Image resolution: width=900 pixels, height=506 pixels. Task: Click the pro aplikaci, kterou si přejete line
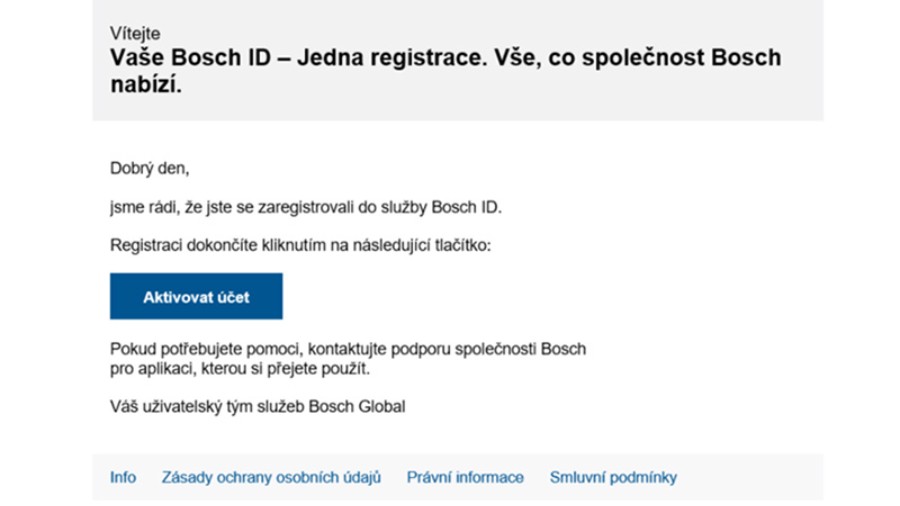coord(240,368)
